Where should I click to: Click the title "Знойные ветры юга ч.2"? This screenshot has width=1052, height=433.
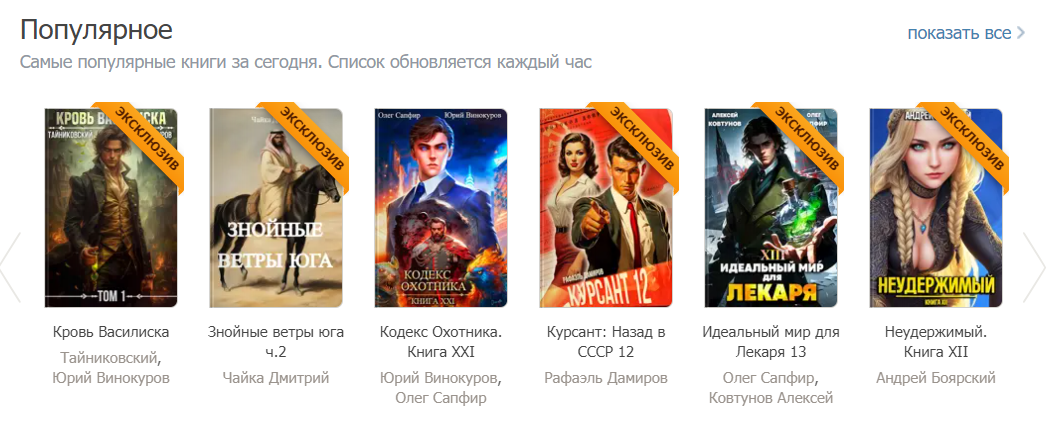pyautogui.click(x=276, y=342)
